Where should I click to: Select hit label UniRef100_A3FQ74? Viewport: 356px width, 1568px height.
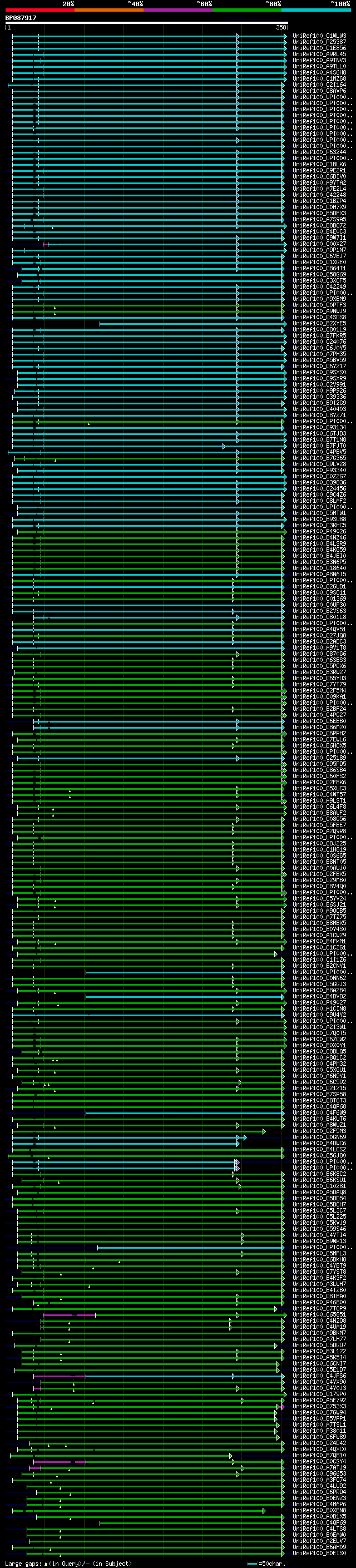[x=319, y=1479]
